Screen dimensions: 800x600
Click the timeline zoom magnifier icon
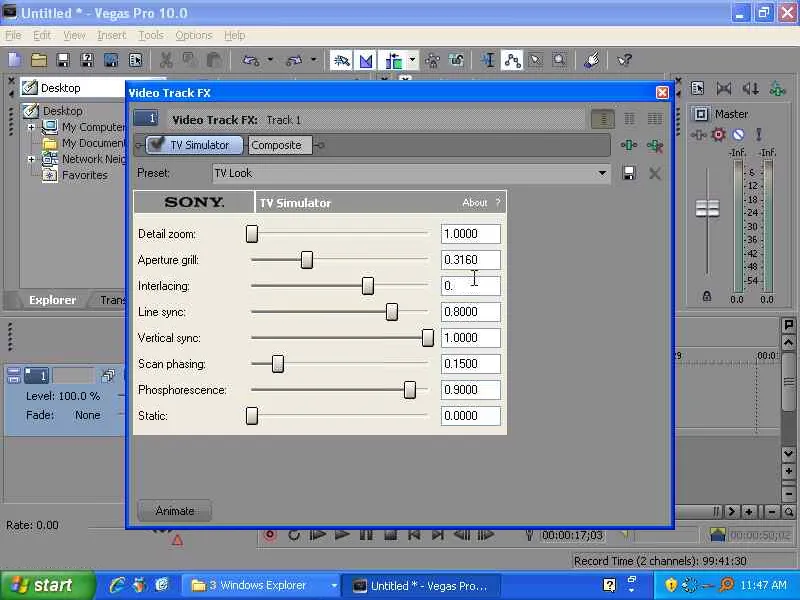point(788,511)
